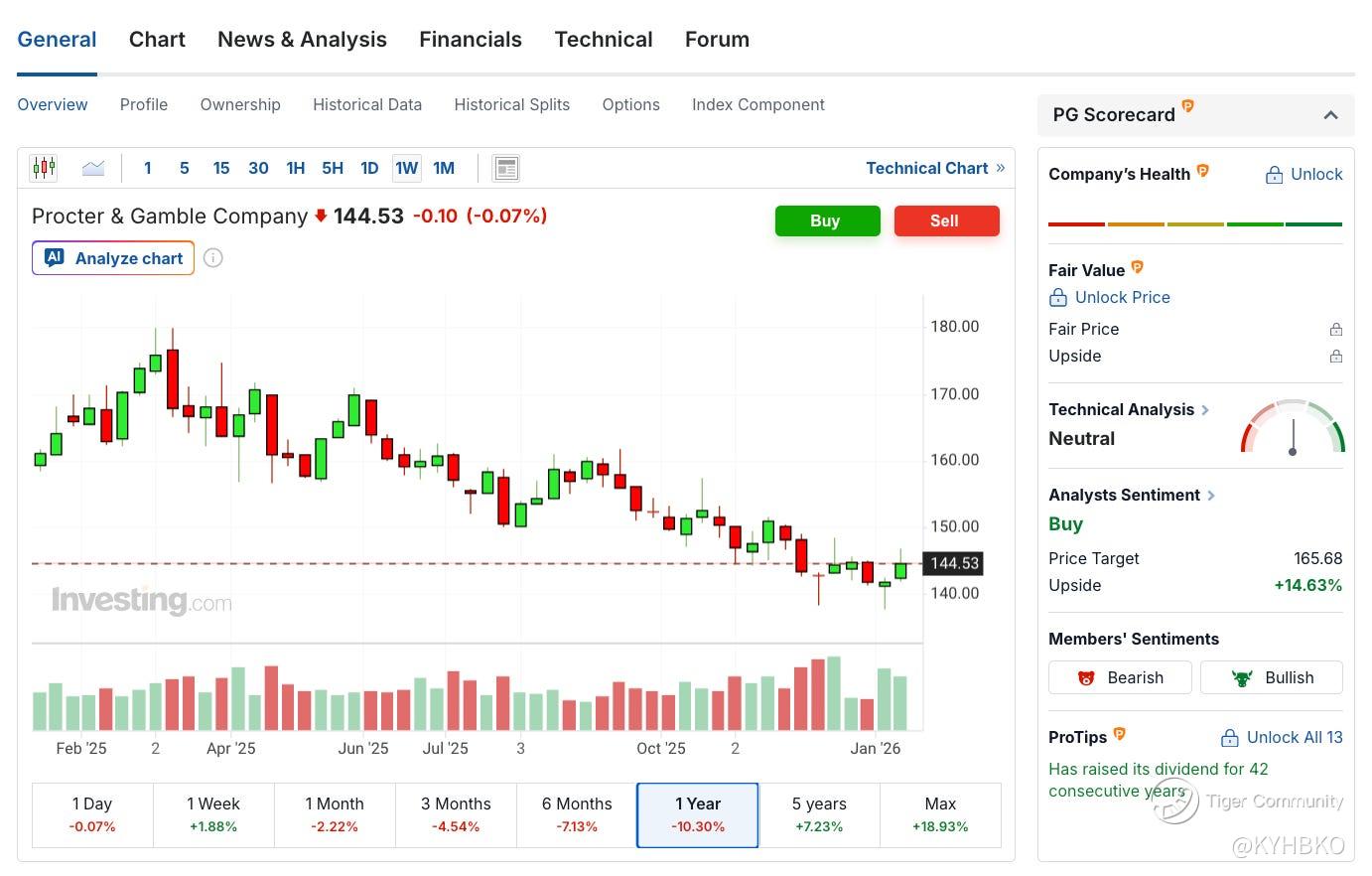Select the 6 Months range button
1372x876 pixels.
coord(577,814)
